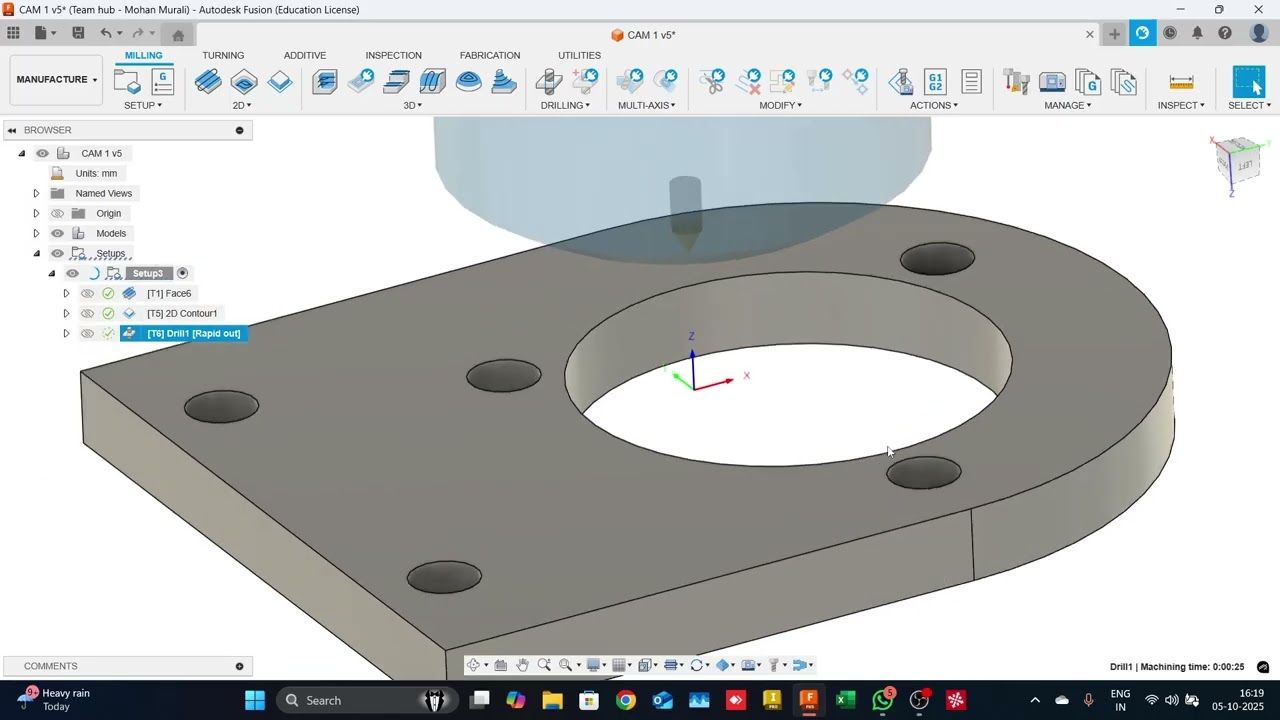Activate Setup3 radio button

coord(182,273)
